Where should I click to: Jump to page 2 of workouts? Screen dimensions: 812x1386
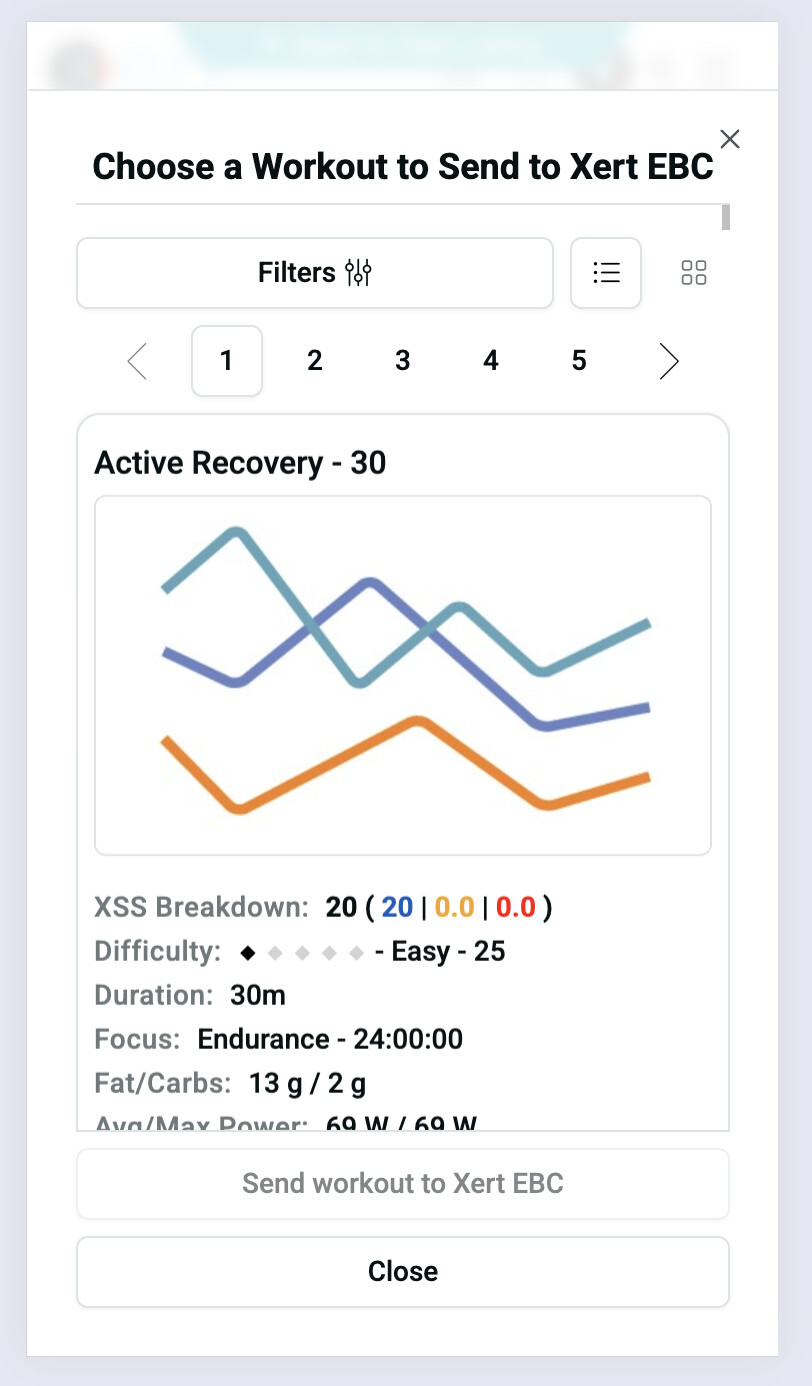click(x=315, y=361)
